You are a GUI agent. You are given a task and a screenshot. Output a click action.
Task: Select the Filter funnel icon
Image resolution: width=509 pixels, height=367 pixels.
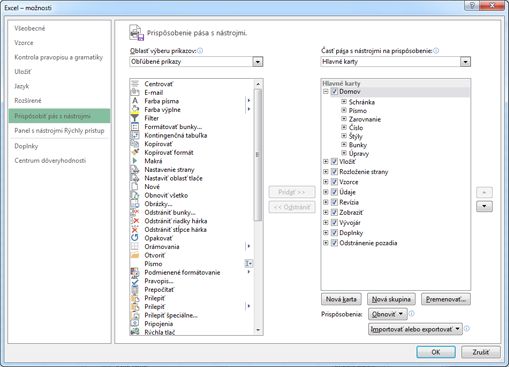click(135, 118)
